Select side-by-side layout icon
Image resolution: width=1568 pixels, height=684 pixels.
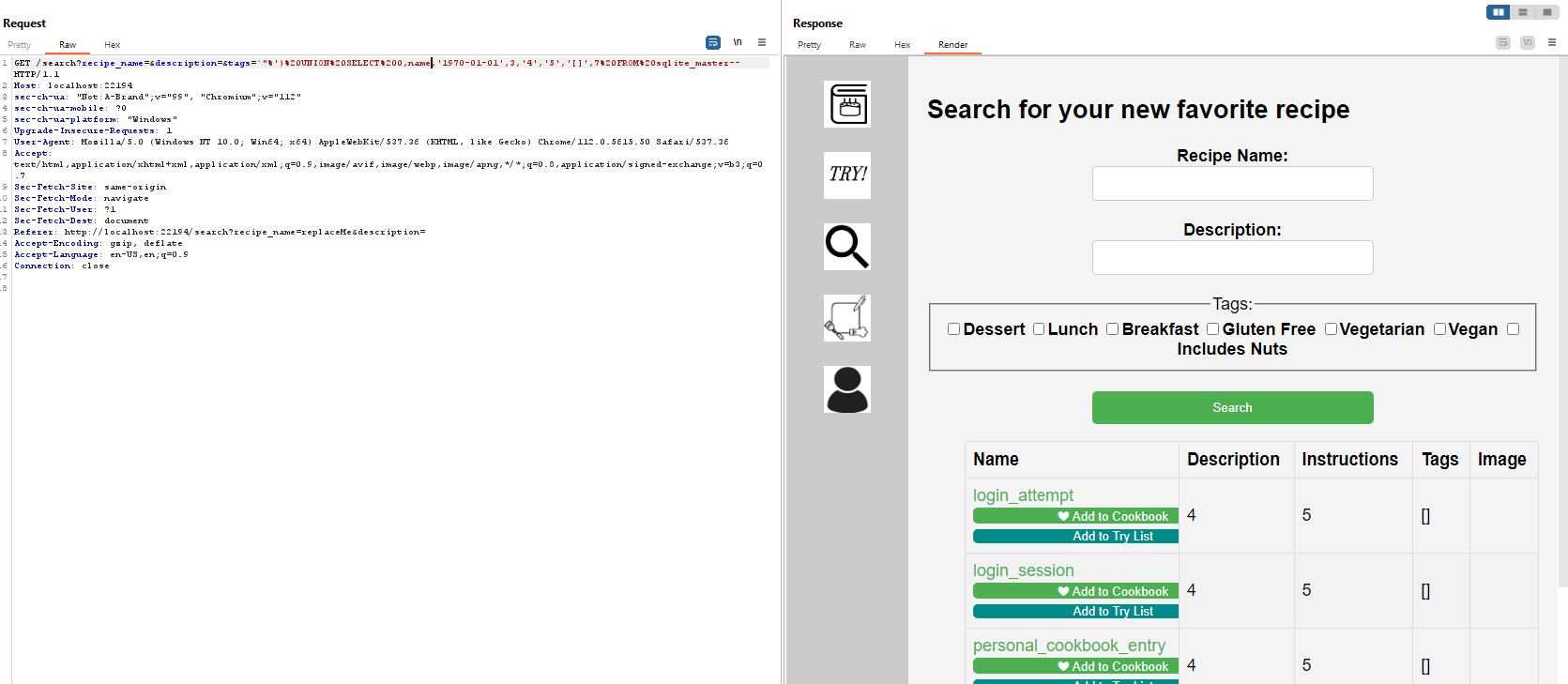(1499, 12)
